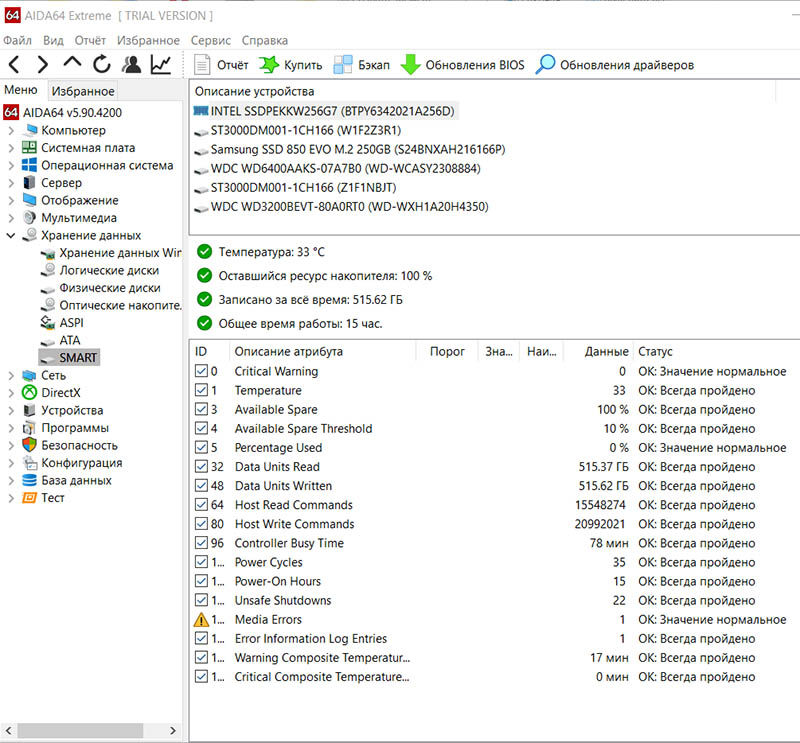
Task: Click the sidebar horizontal scrollbar right arrow
Action: tap(172, 730)
